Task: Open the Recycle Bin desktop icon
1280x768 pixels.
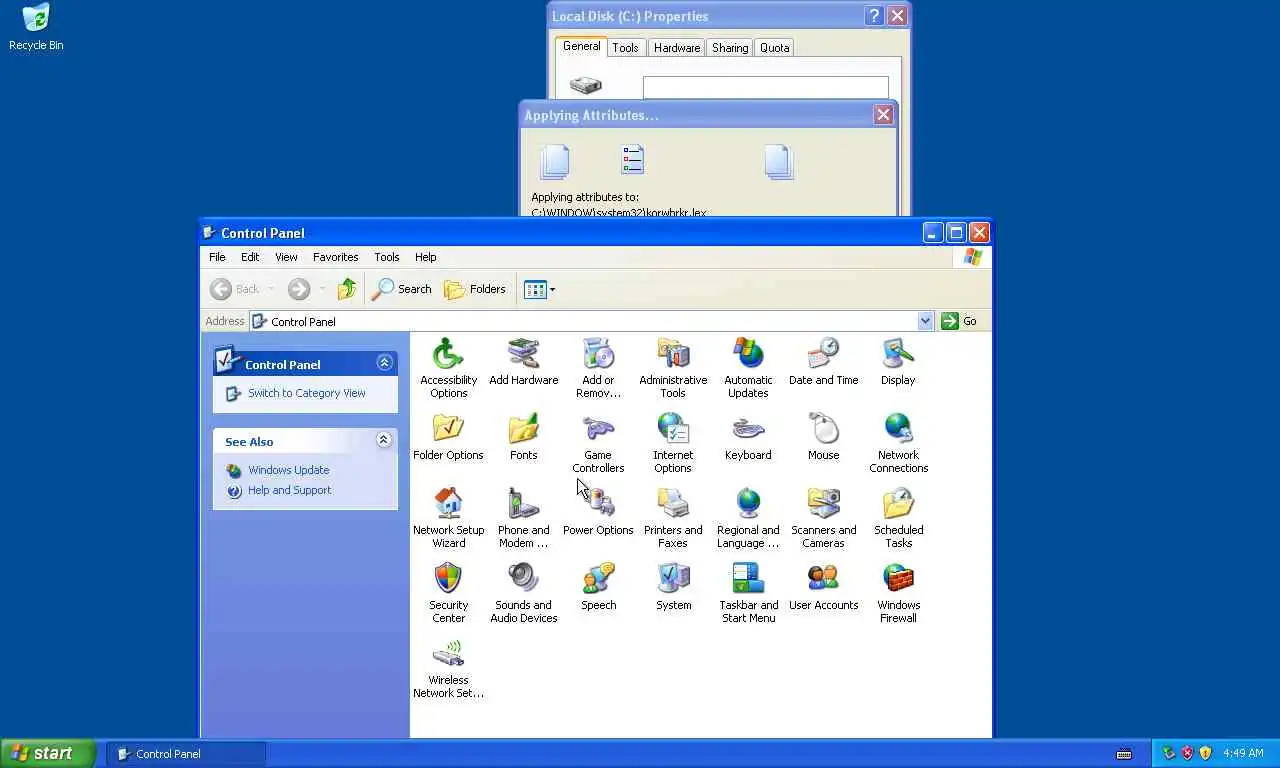Action: point(36,27)
